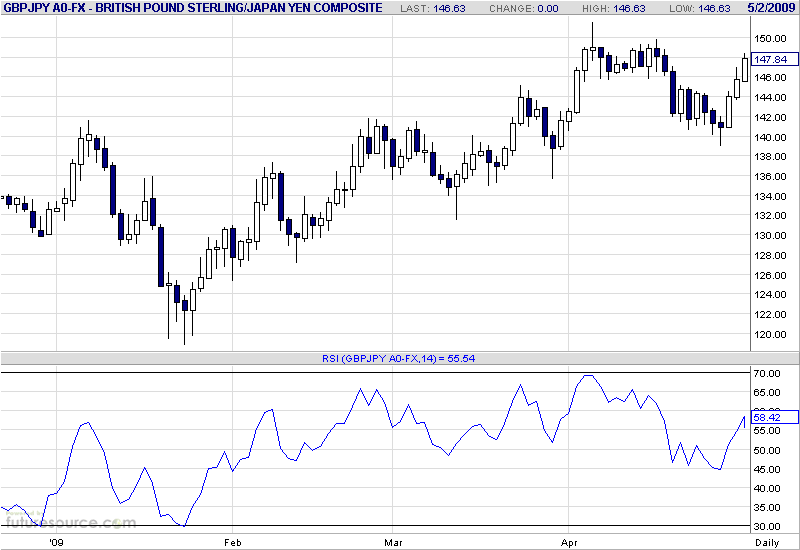Click the 50.00 RSI axis label
Viewport: 800px width, 550px height.
point(767,451)
